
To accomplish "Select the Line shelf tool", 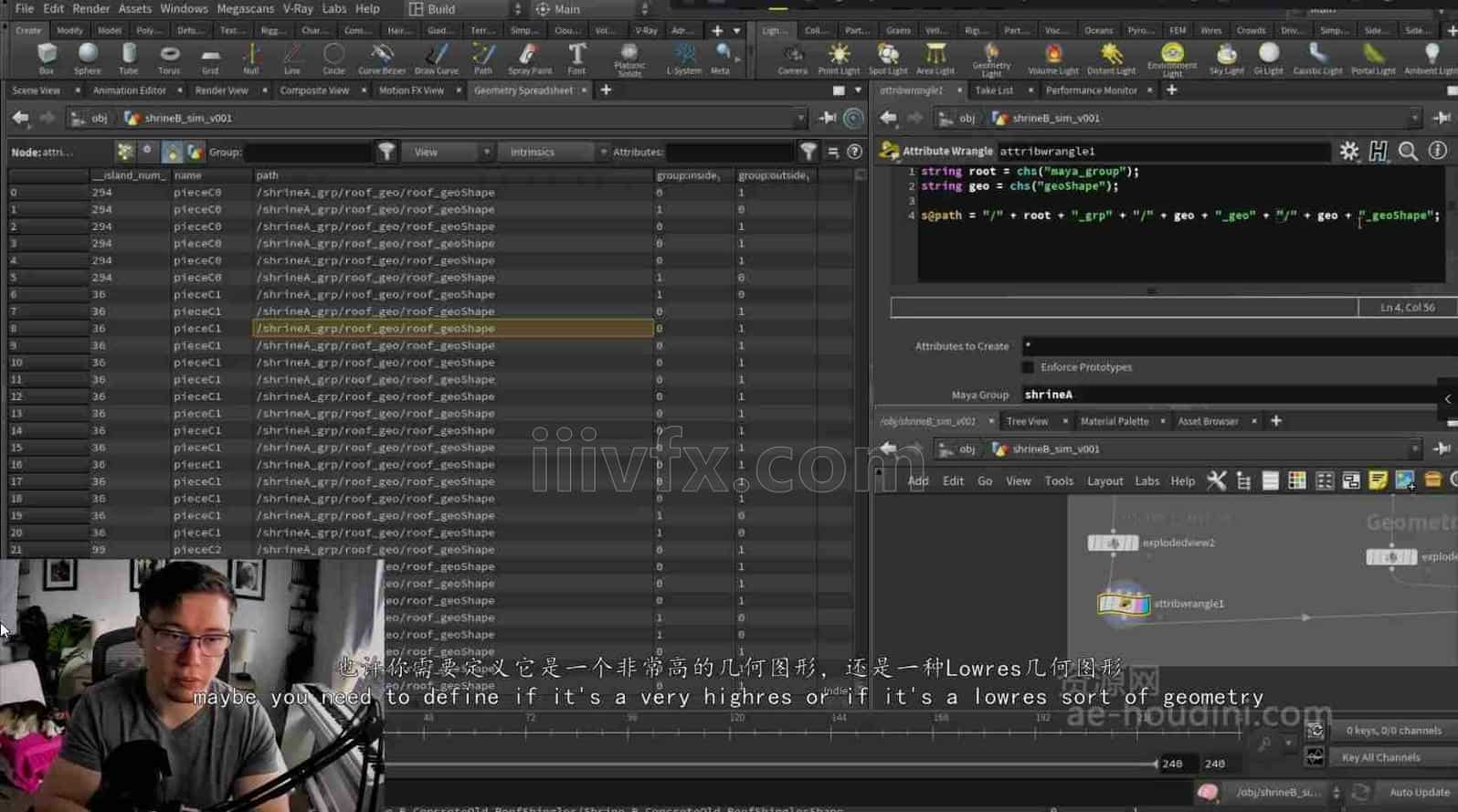I will (291, 58).
